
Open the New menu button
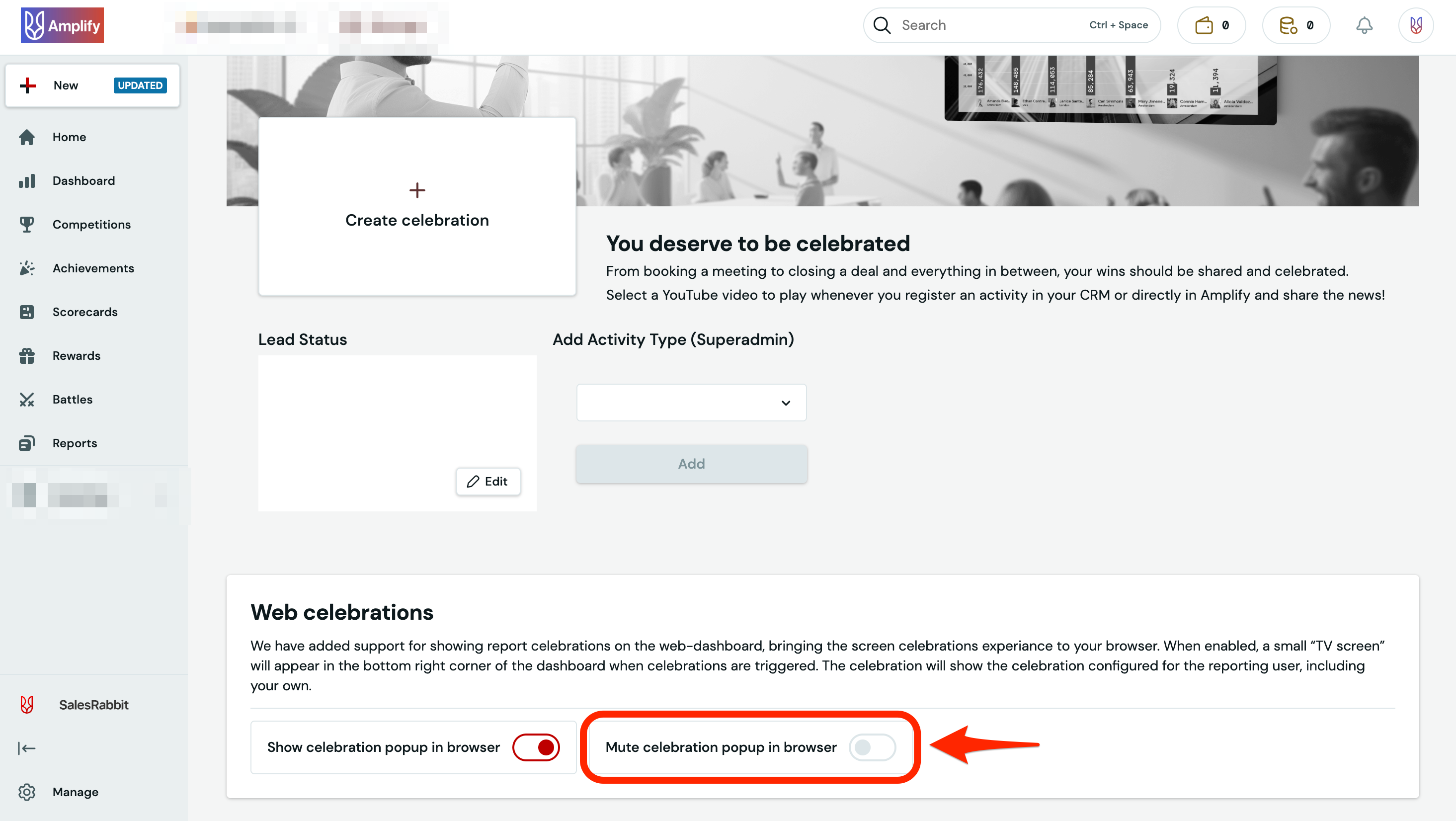pyautogui.click(x=92, y=85)
